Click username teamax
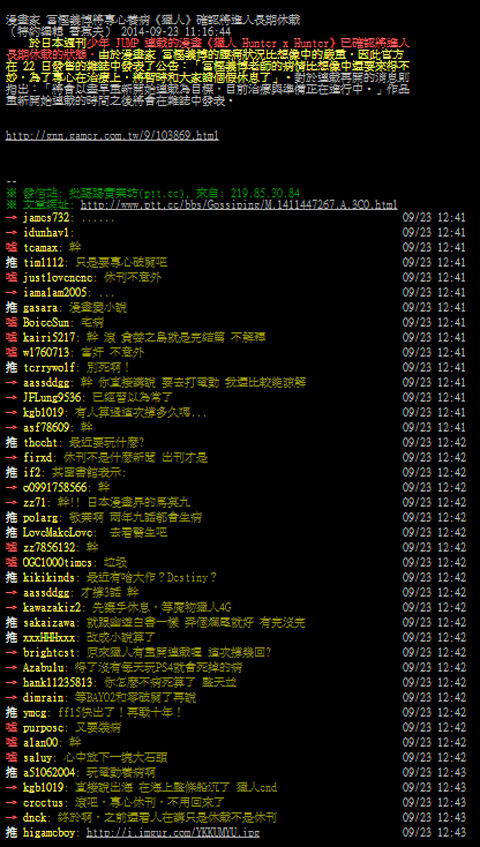 [41, 248]
